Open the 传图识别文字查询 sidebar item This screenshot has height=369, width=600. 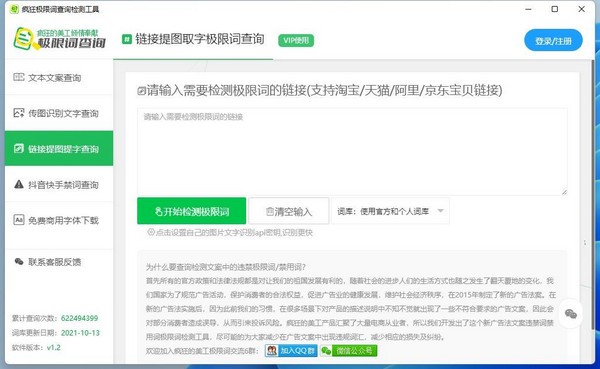(59, 113)
